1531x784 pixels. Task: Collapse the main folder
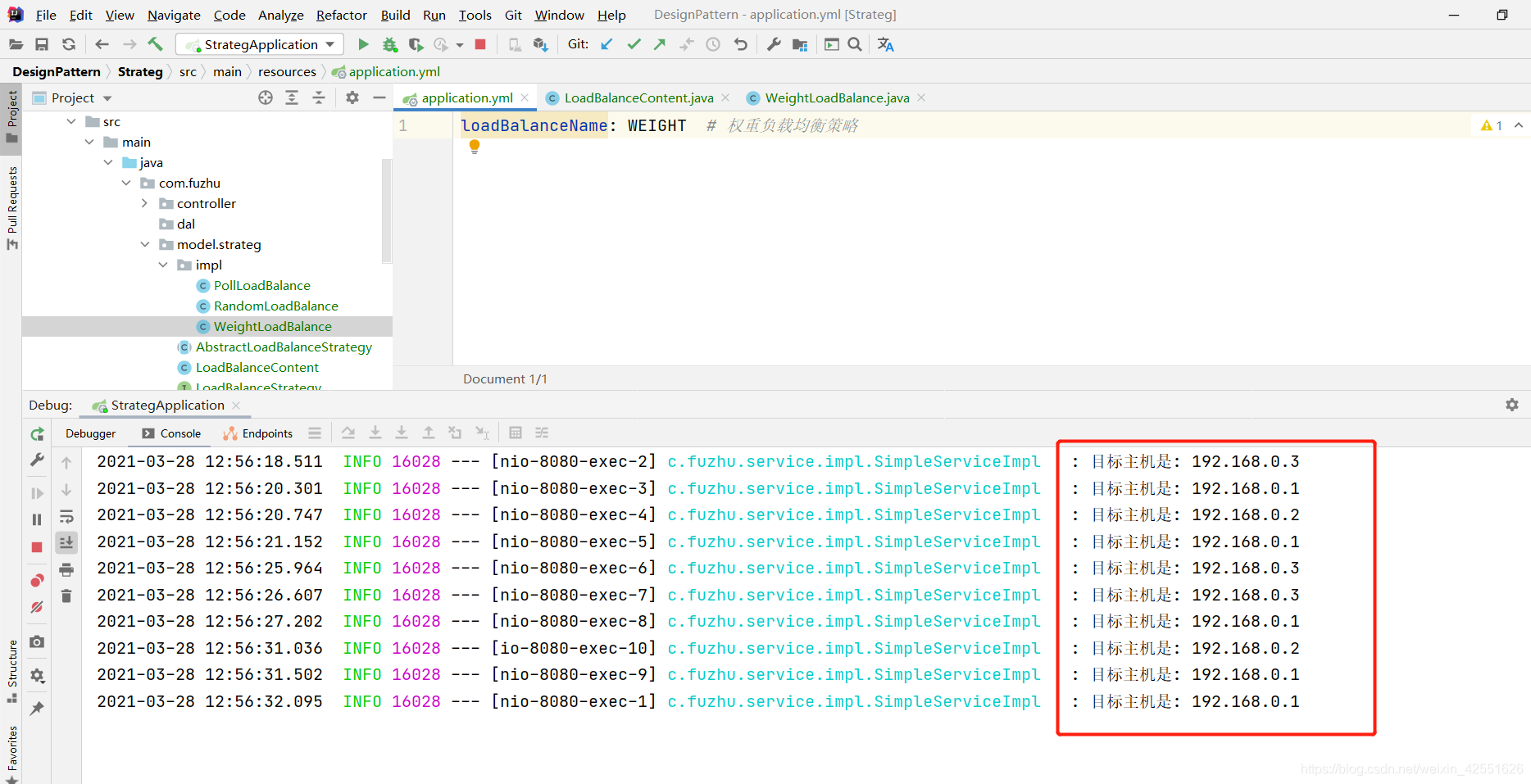pos(89,142)
